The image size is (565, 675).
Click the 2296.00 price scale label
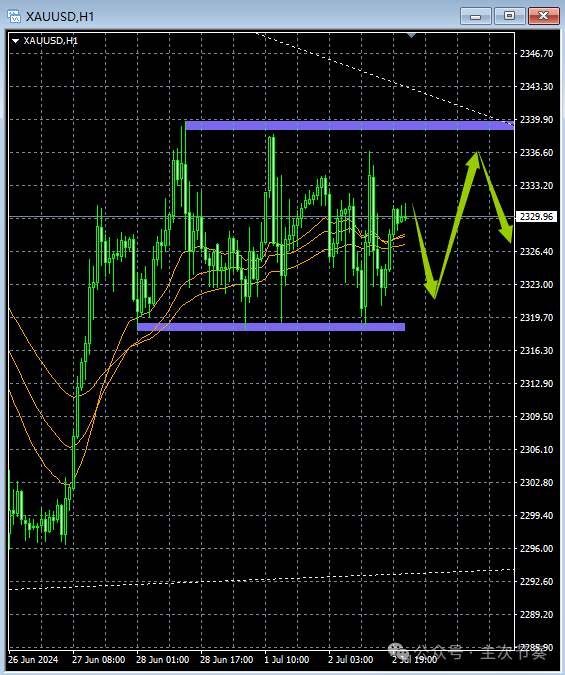(x=536, y=548)
